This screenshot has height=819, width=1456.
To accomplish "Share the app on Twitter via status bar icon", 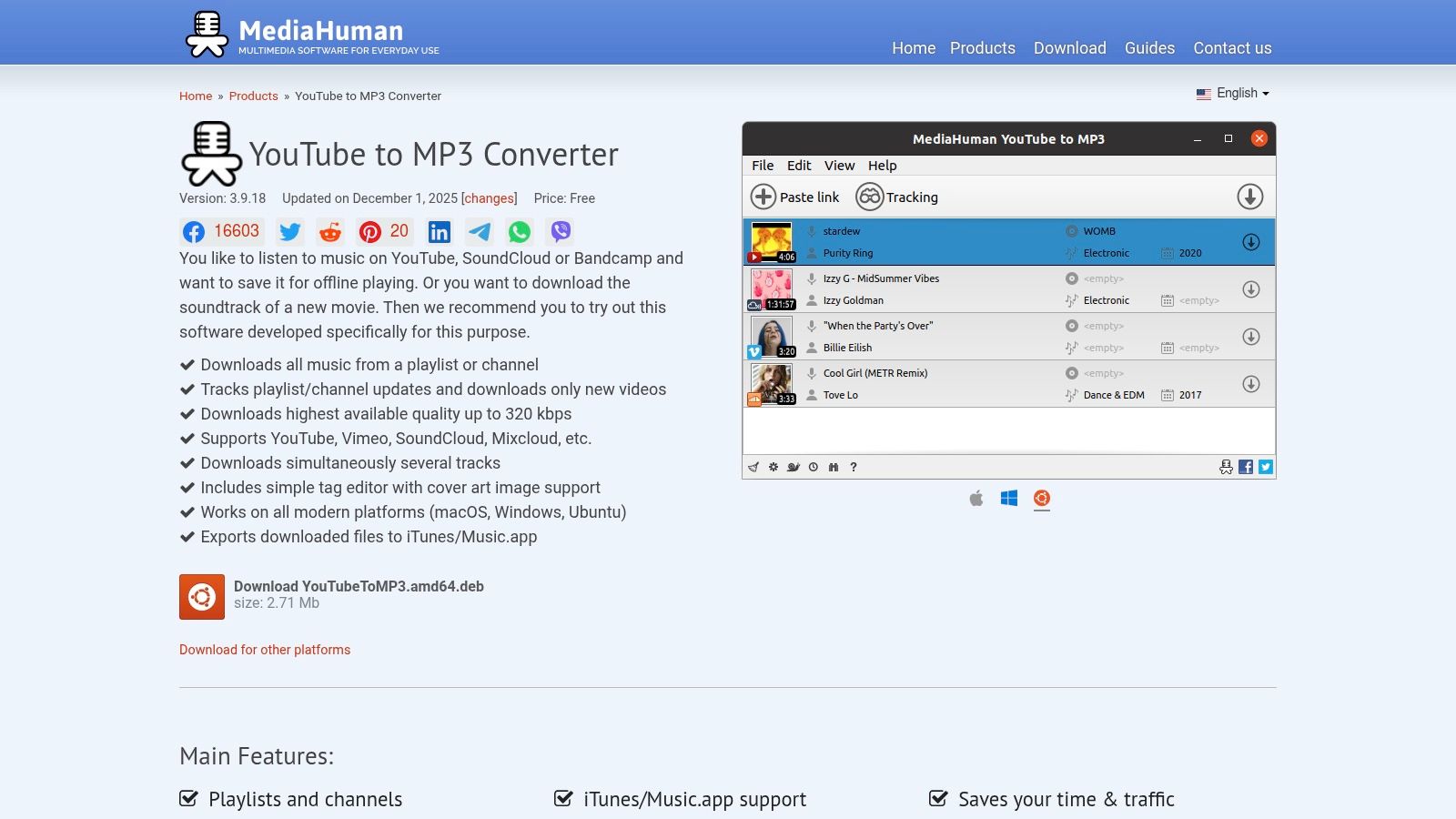I will pos(1265,466).
